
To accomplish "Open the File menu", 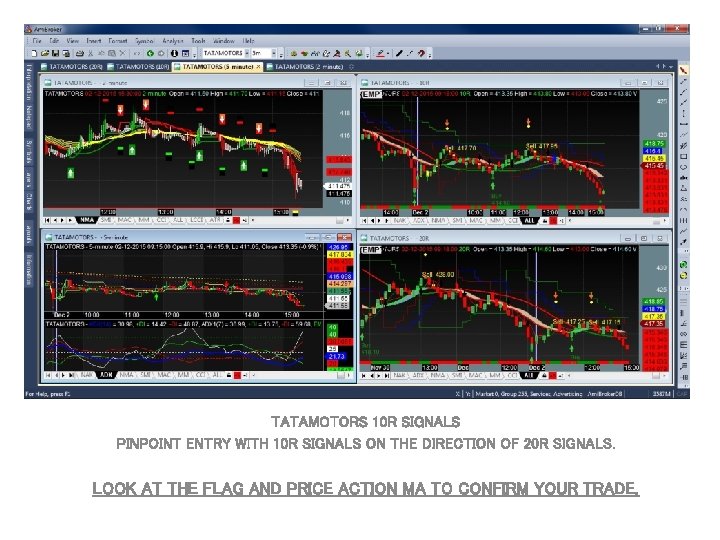I will click(x=37, y=41).
